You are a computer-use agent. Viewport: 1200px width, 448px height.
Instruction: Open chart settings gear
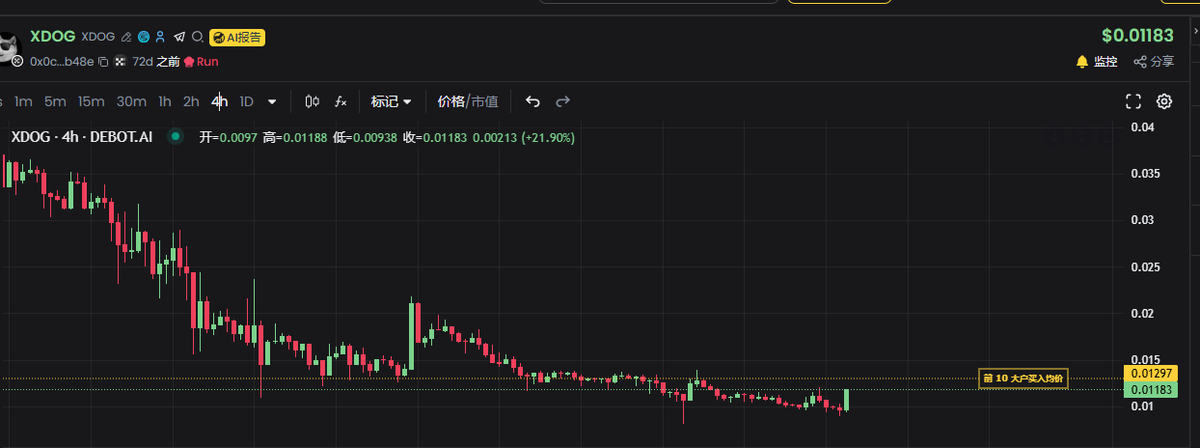click(x=1165, y=101)
